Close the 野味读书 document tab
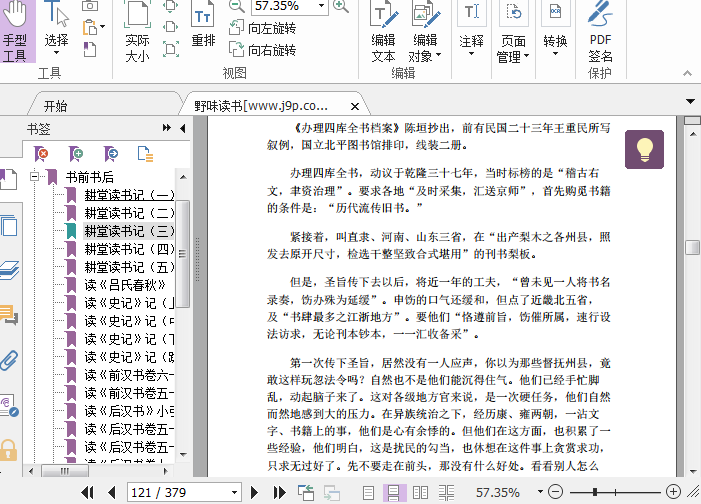 pyautogui.click(x=355, y=106)
